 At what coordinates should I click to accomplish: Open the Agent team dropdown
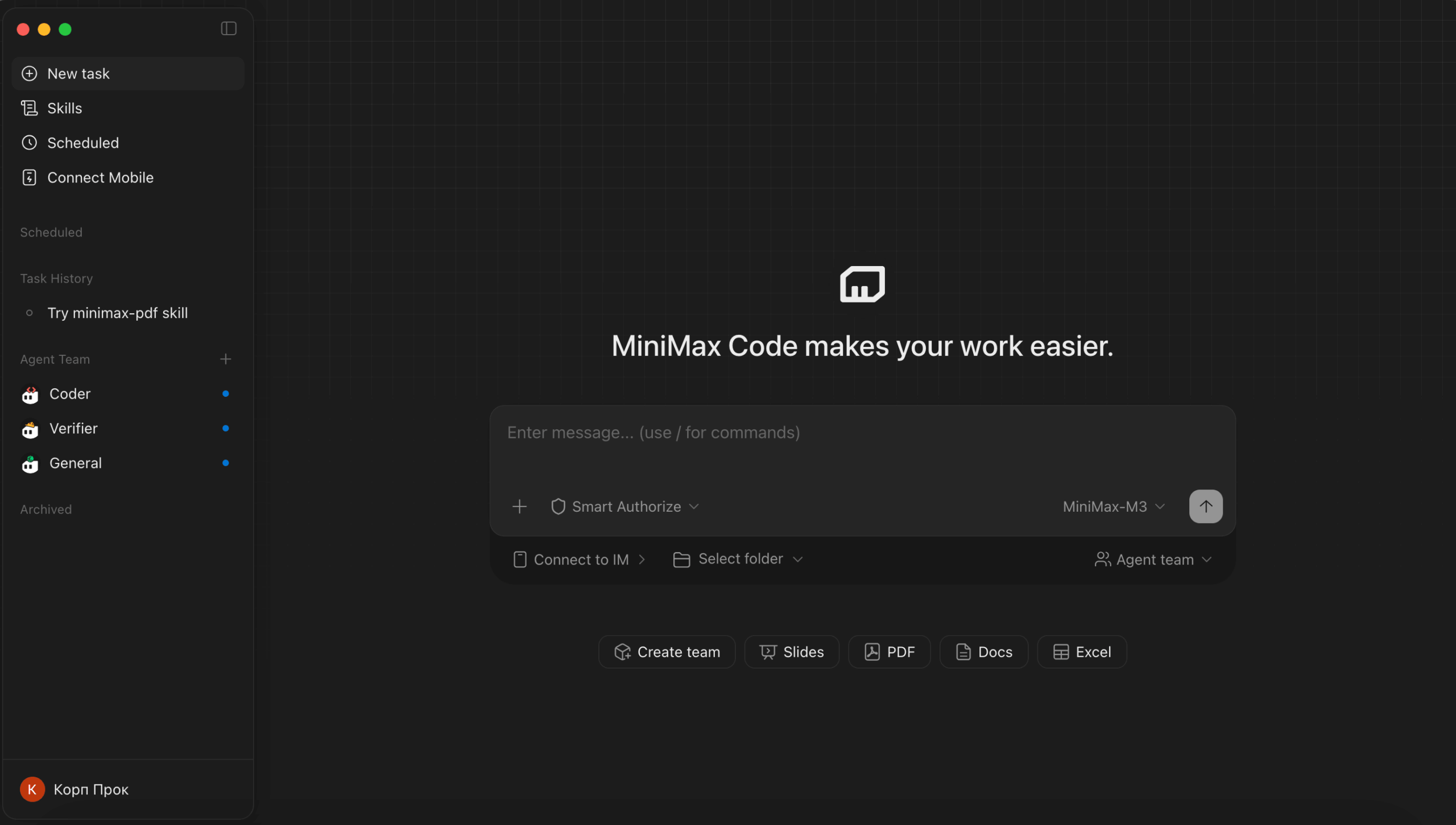pyautogui.click(x=1153, y=559)
